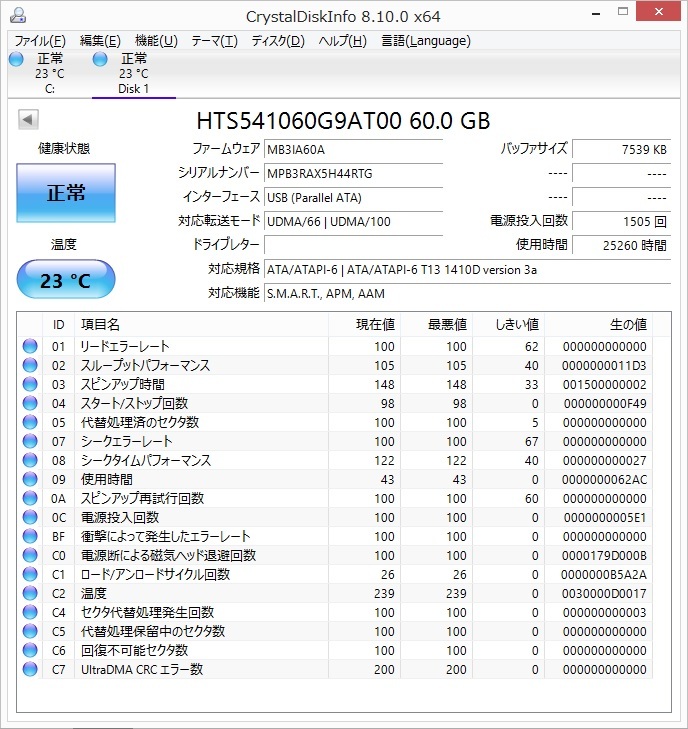Click status orb for attribute 07 シークエラーレート
Viewport: 688px width, 729px height.
point(30,441)
